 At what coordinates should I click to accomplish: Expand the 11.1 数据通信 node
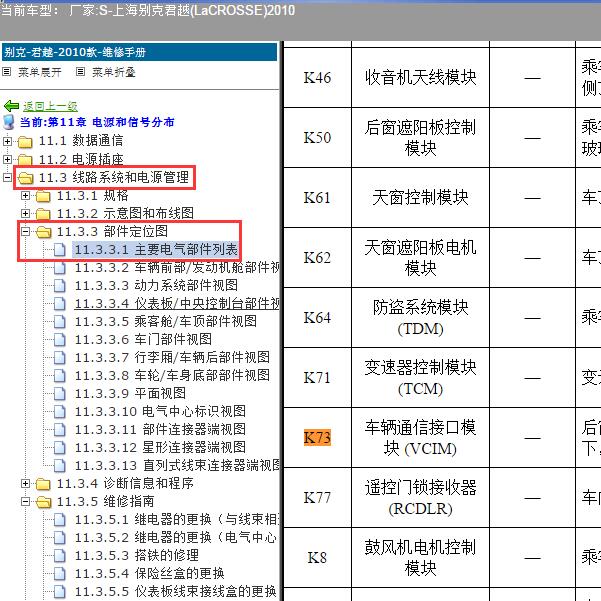point(7,141)
